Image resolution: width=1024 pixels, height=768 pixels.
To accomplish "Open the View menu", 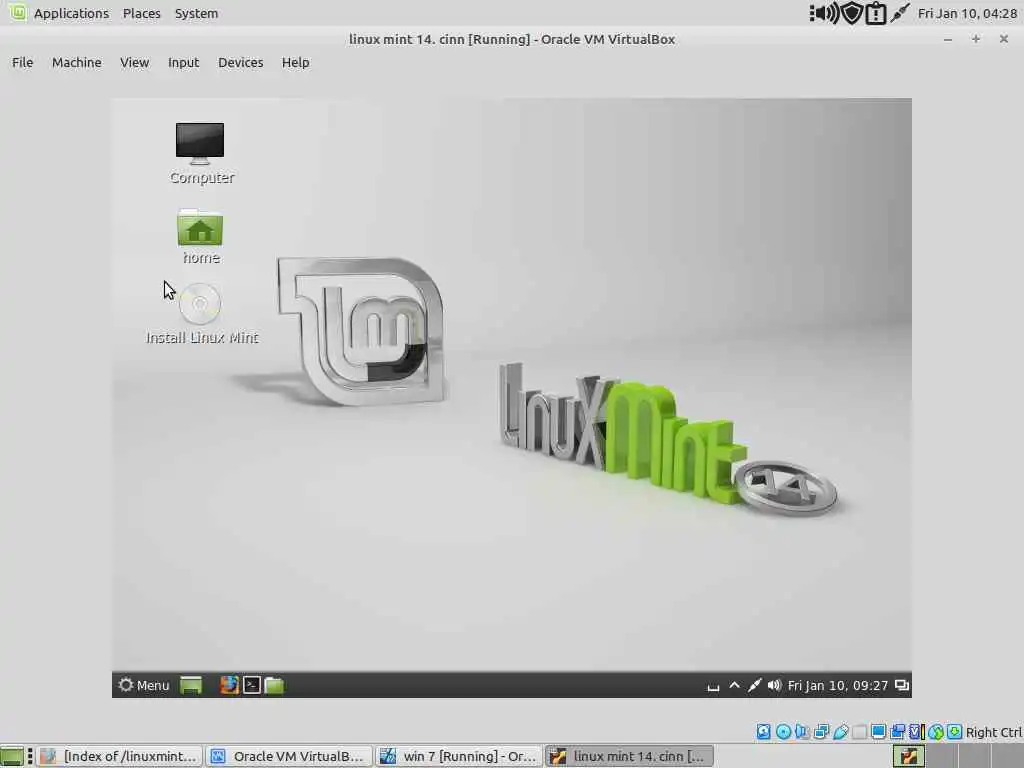I will point(135,63).
